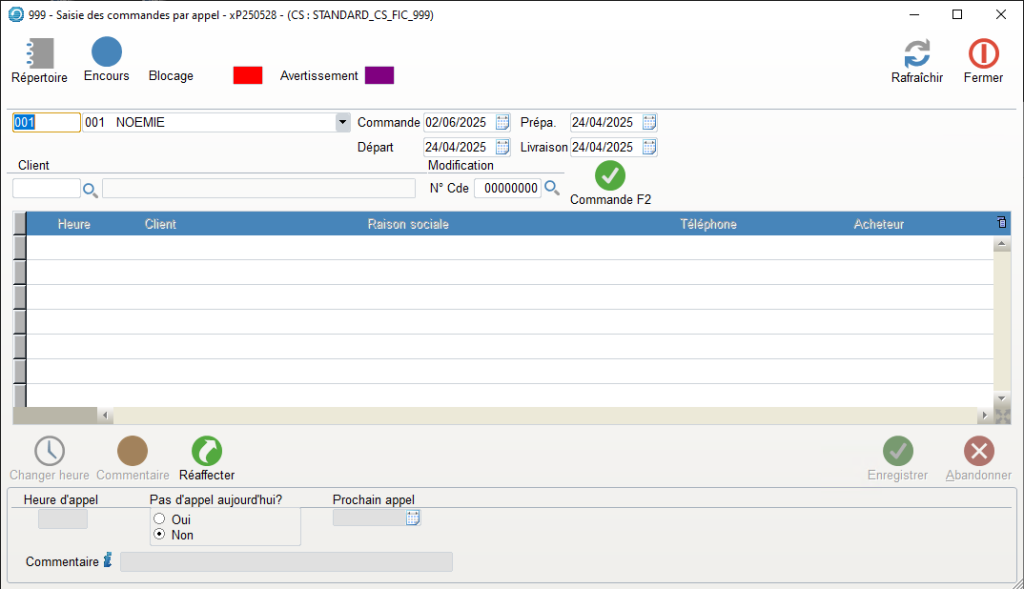Open the Commande date calendar picker
Viewport: 1024px width, 589px height.
tap(503, 122)
